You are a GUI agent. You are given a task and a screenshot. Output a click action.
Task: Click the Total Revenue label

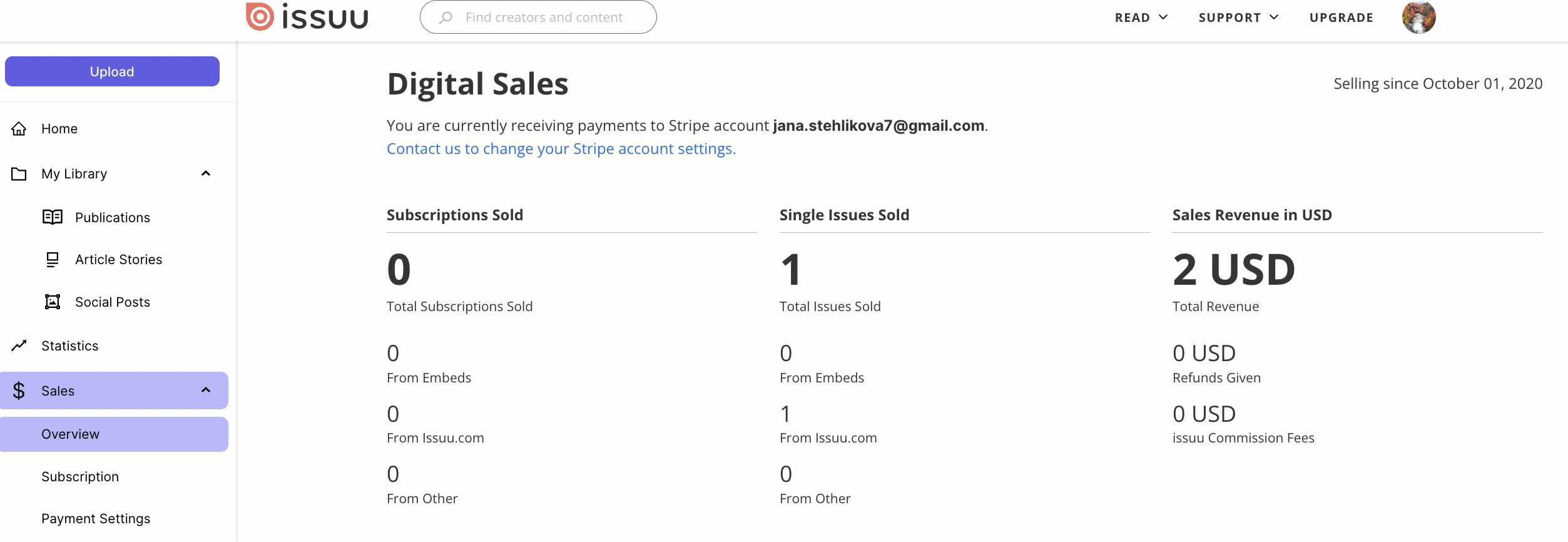[x=1216, y=307]
